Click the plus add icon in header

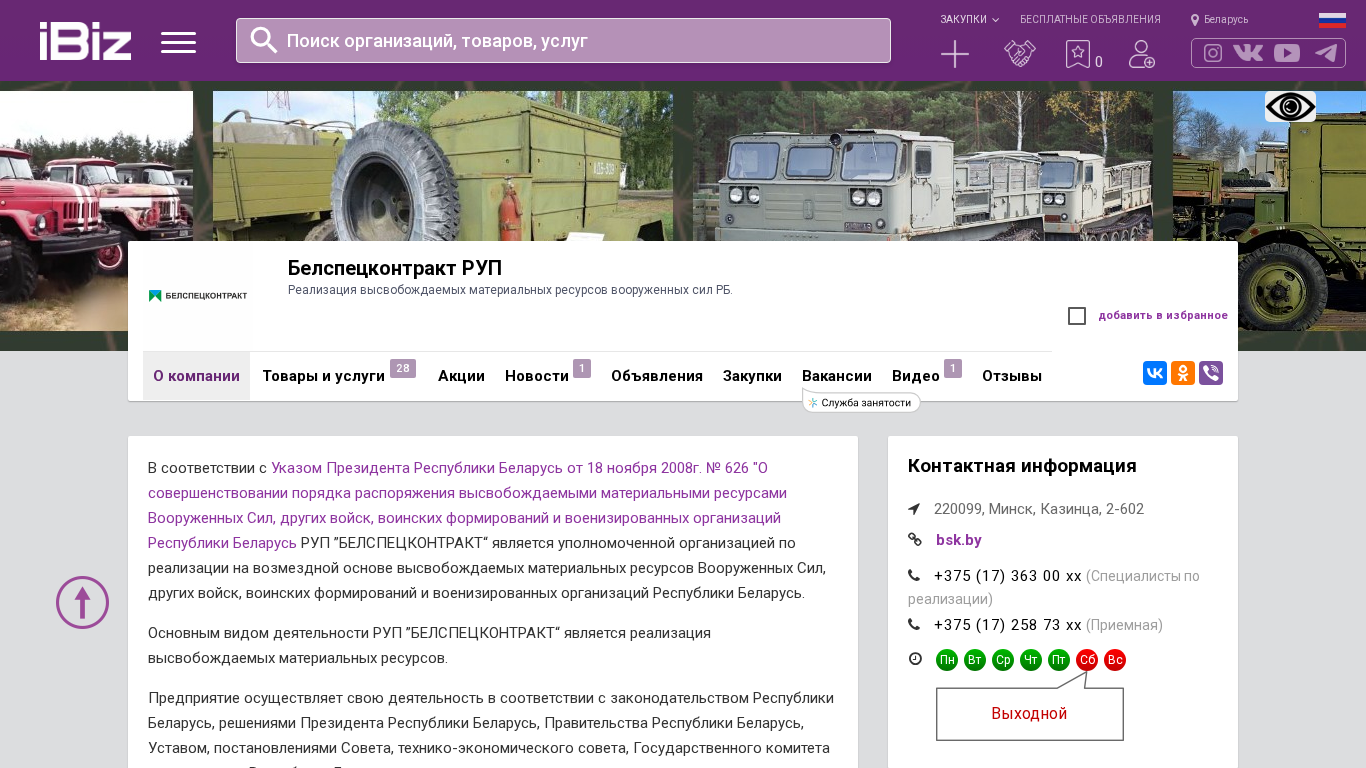(955, 54)
